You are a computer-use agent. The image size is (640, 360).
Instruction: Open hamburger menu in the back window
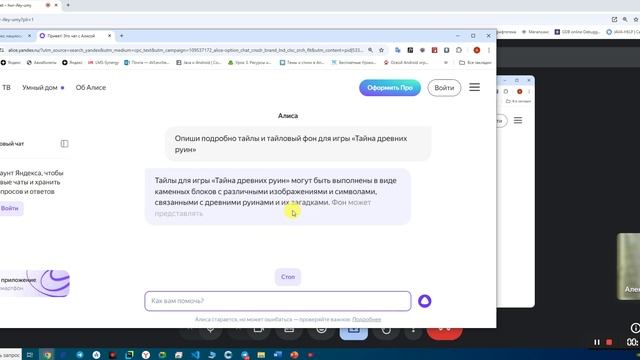pyautogui.click(x=518, y=120)
